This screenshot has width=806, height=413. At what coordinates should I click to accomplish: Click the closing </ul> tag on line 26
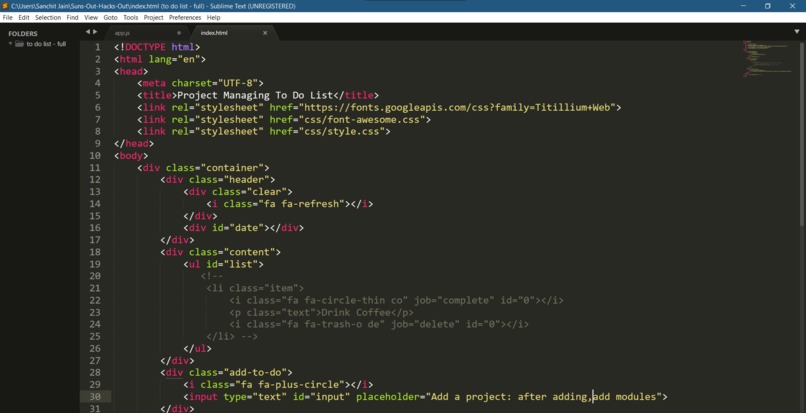197,348
